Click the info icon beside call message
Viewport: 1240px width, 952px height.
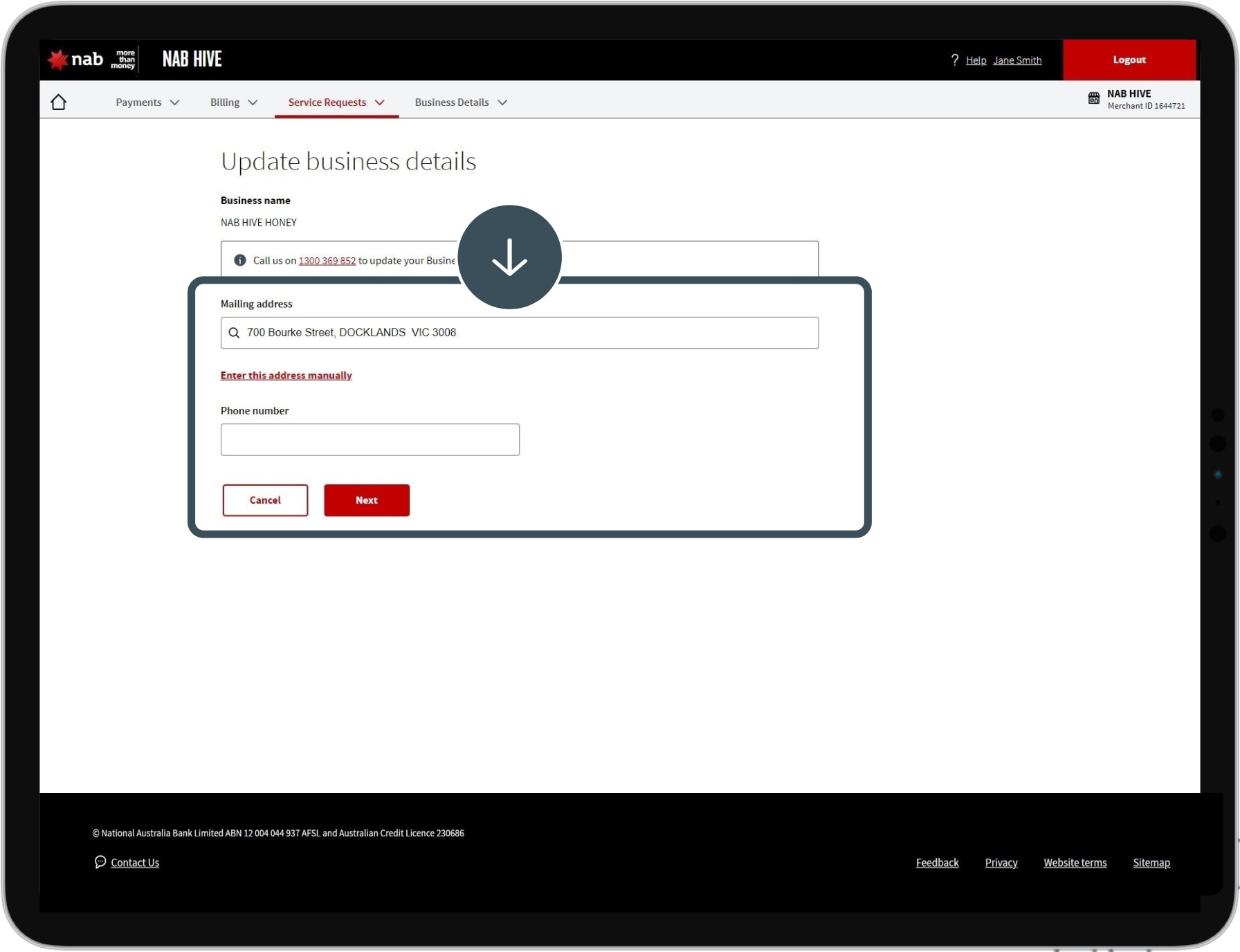click(x=240, y=260)
